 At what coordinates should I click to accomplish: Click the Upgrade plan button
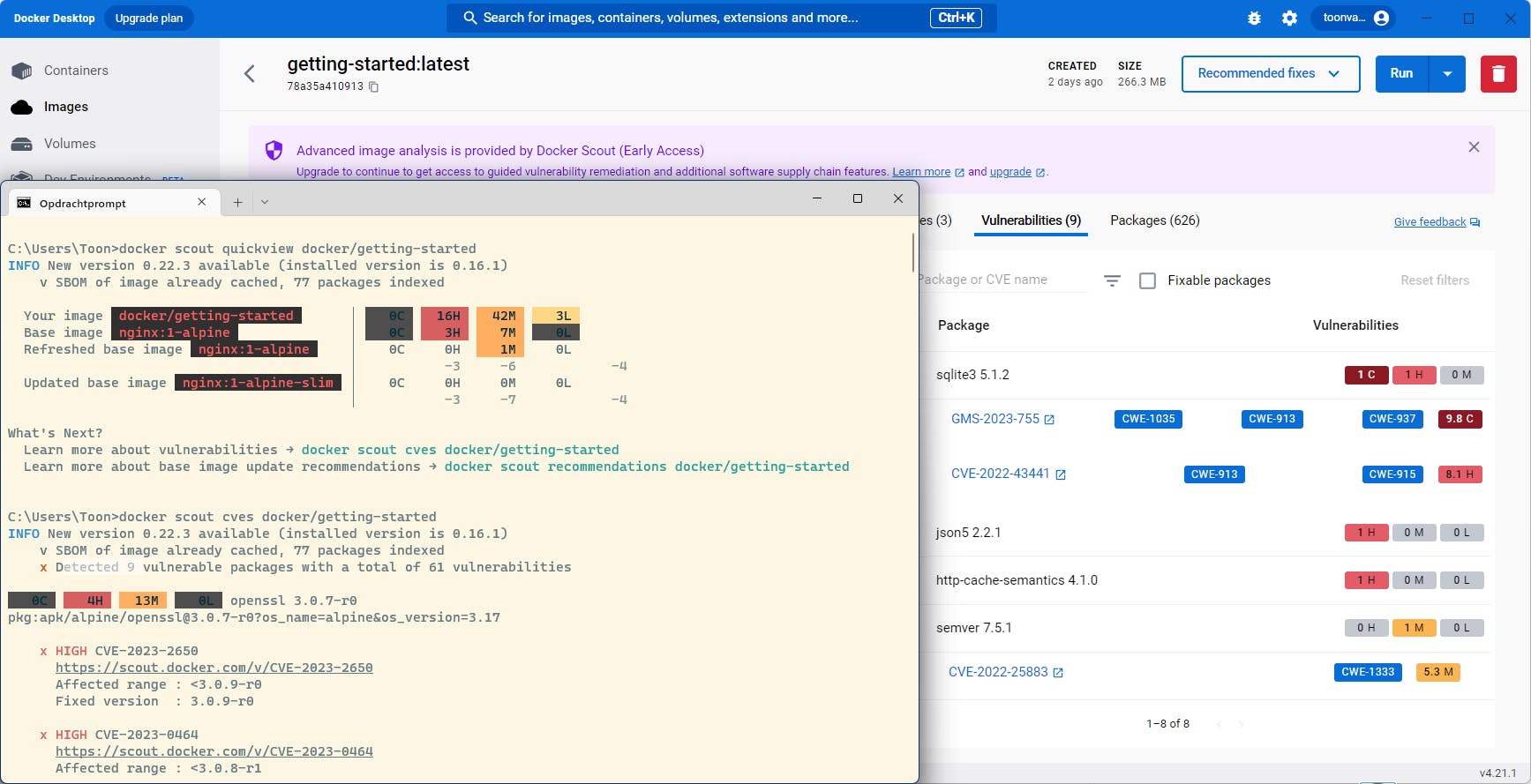[x=149, y=18]
